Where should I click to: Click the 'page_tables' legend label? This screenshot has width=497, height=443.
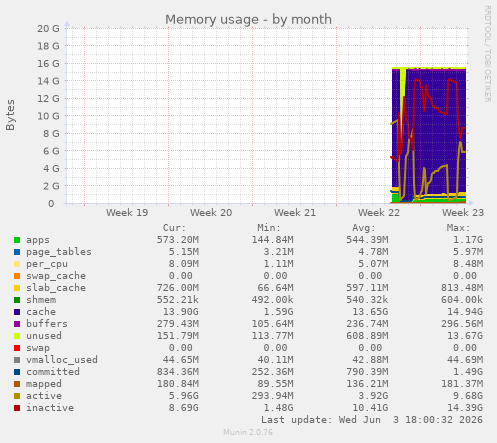coord(59,252)
